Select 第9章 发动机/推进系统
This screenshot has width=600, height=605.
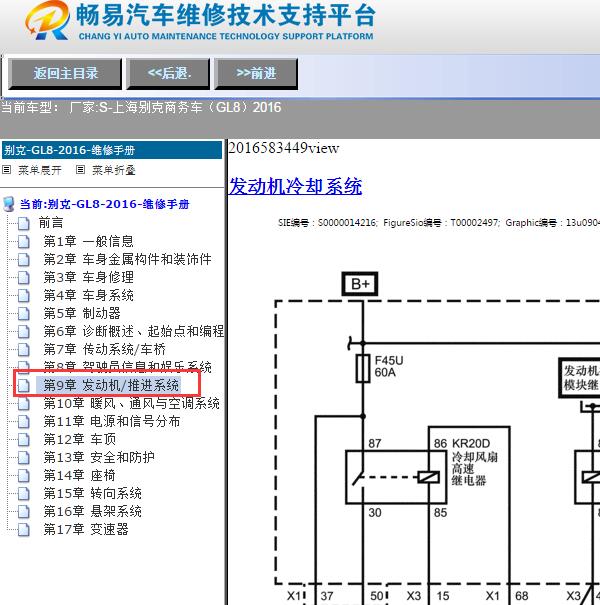(111, 385)
